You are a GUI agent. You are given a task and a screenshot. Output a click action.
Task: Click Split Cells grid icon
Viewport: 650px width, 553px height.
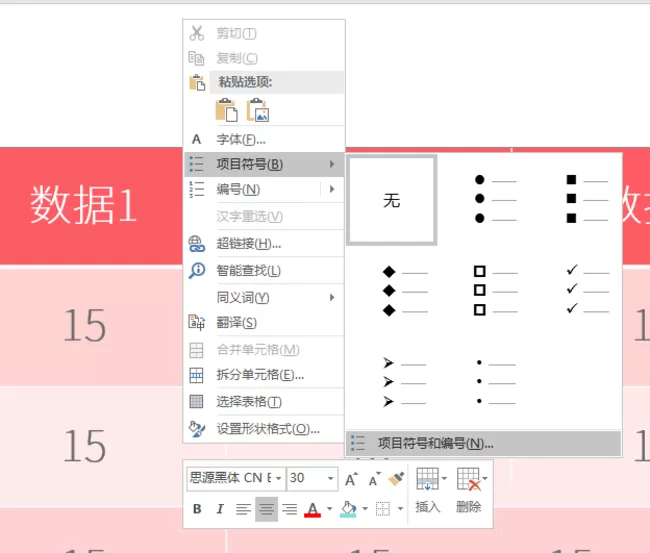click(196, 375)
